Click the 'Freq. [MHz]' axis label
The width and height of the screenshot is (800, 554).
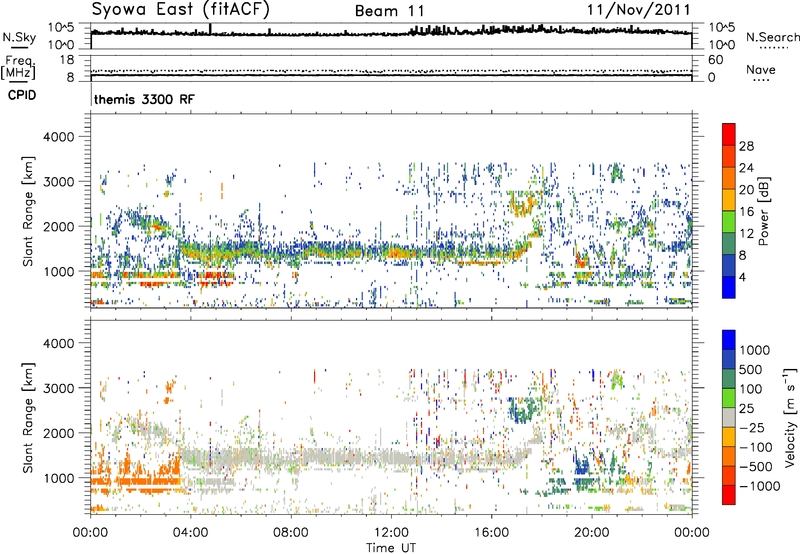click(18, 67)
